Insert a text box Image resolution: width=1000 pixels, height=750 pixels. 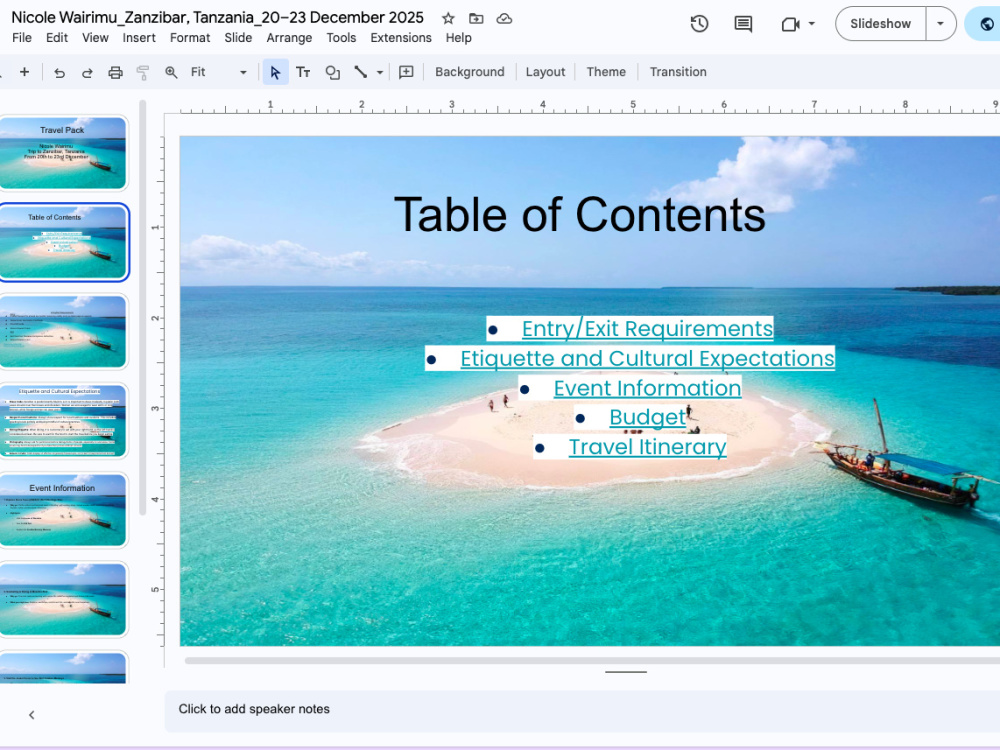303,72
